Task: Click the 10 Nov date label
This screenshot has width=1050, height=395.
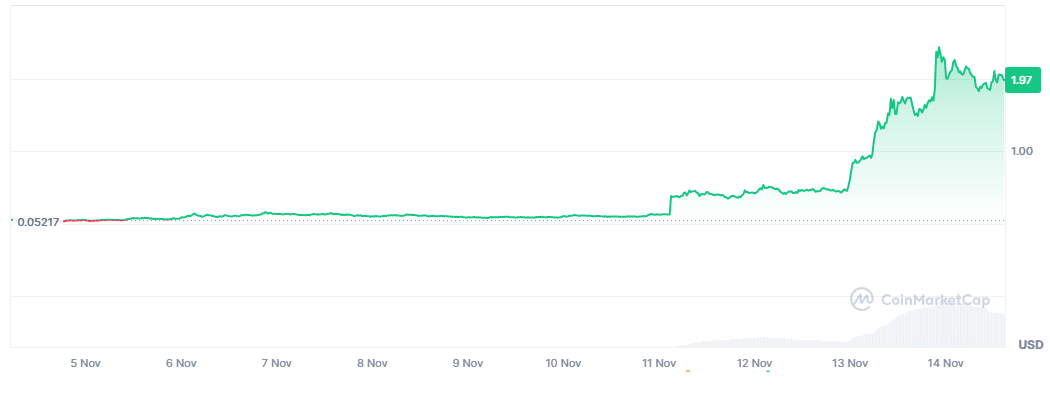Action: (x=562, y=364)
